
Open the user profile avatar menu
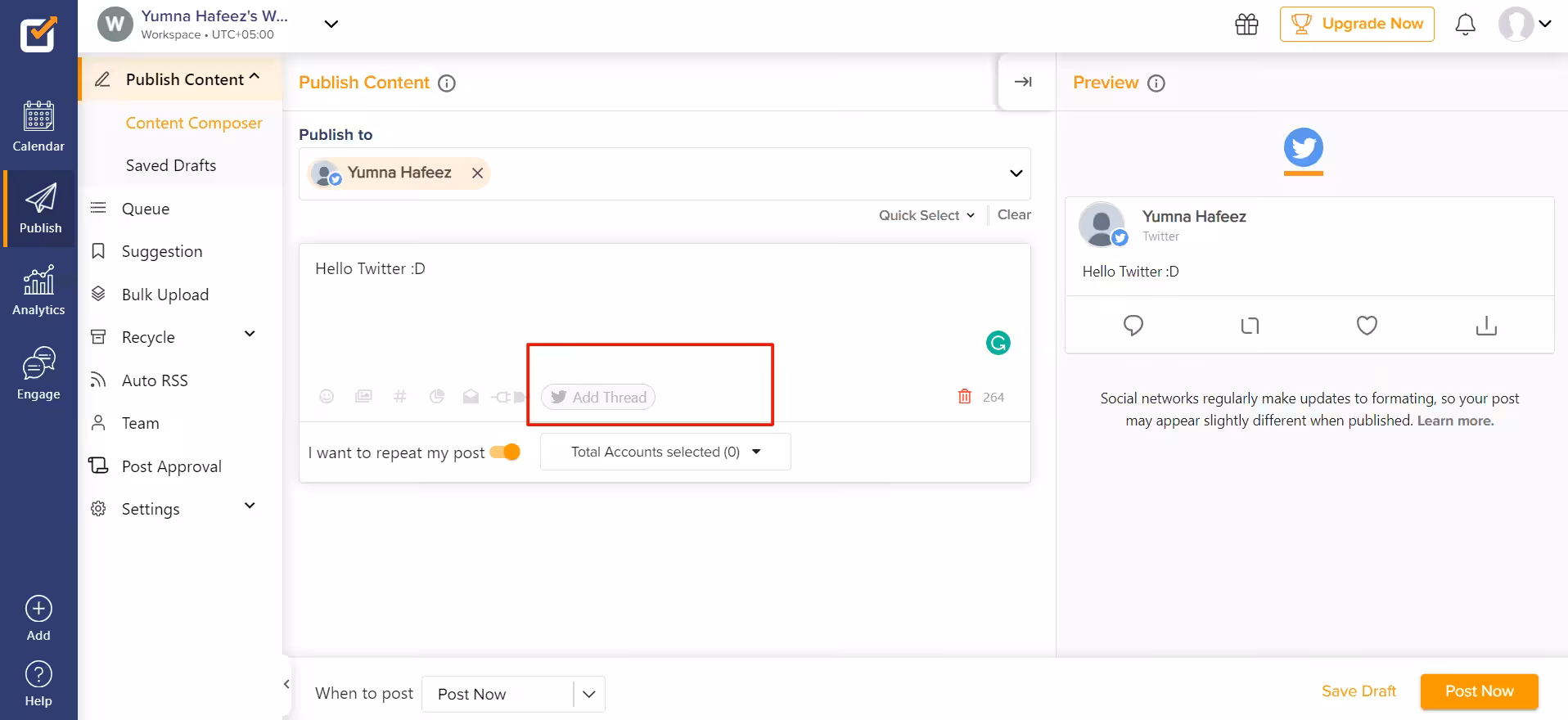(x=1524, y=25)
